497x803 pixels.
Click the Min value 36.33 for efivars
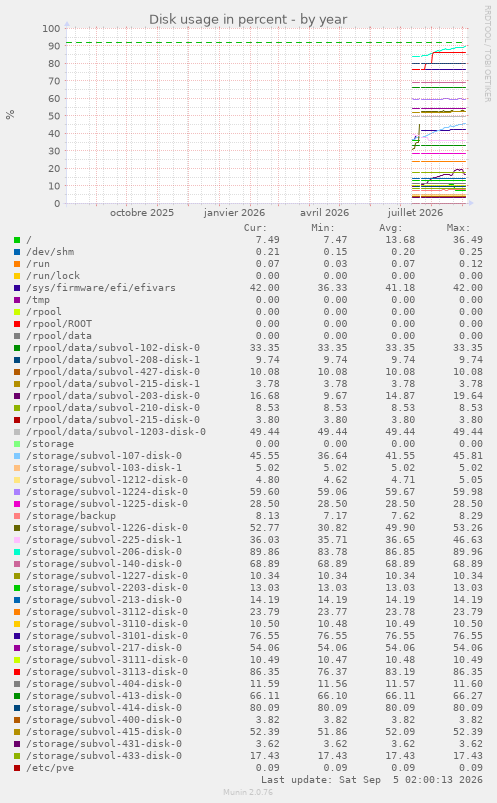[333, 288]
